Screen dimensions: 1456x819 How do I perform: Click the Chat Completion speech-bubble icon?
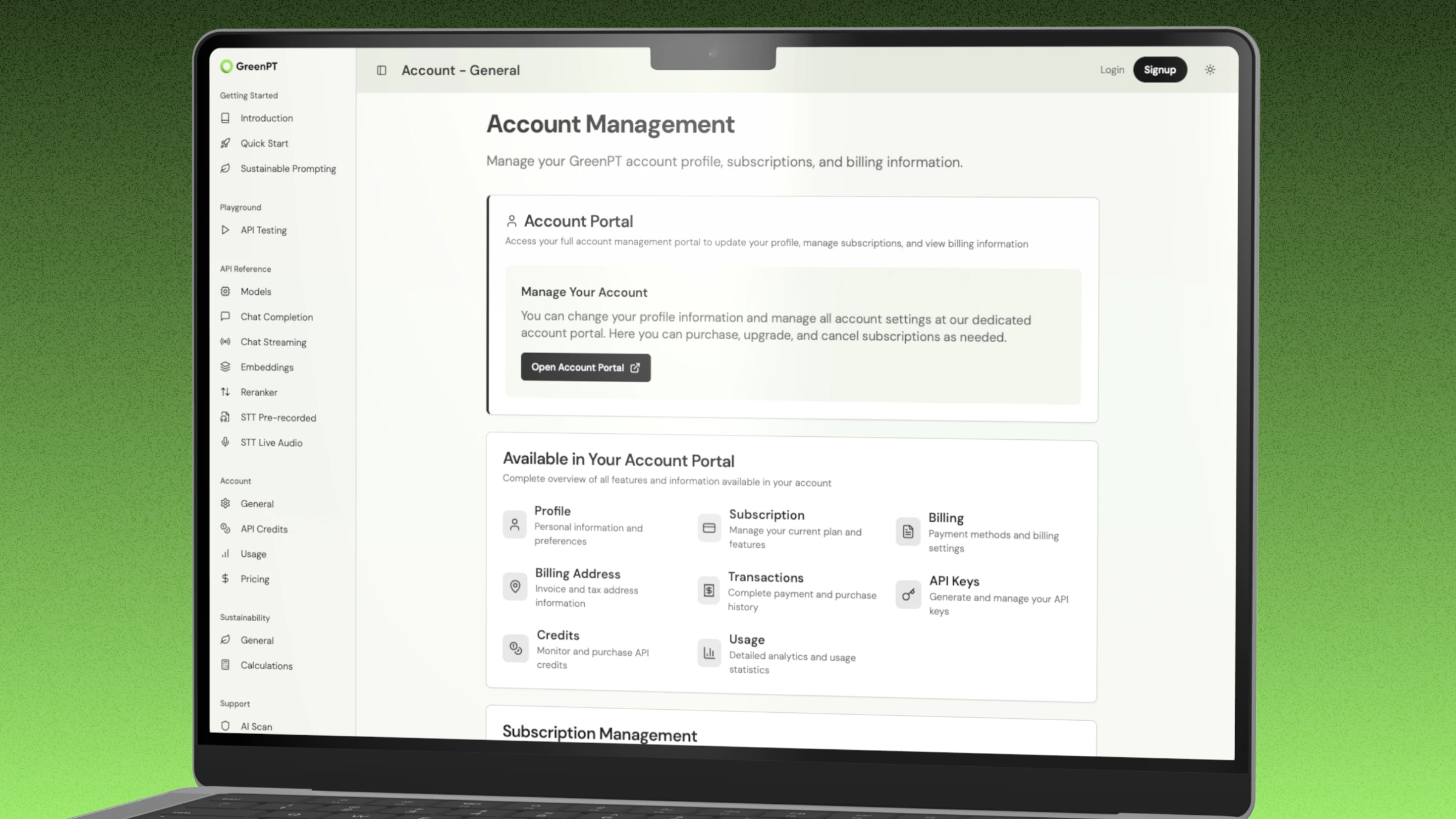(x=225, y=316)
